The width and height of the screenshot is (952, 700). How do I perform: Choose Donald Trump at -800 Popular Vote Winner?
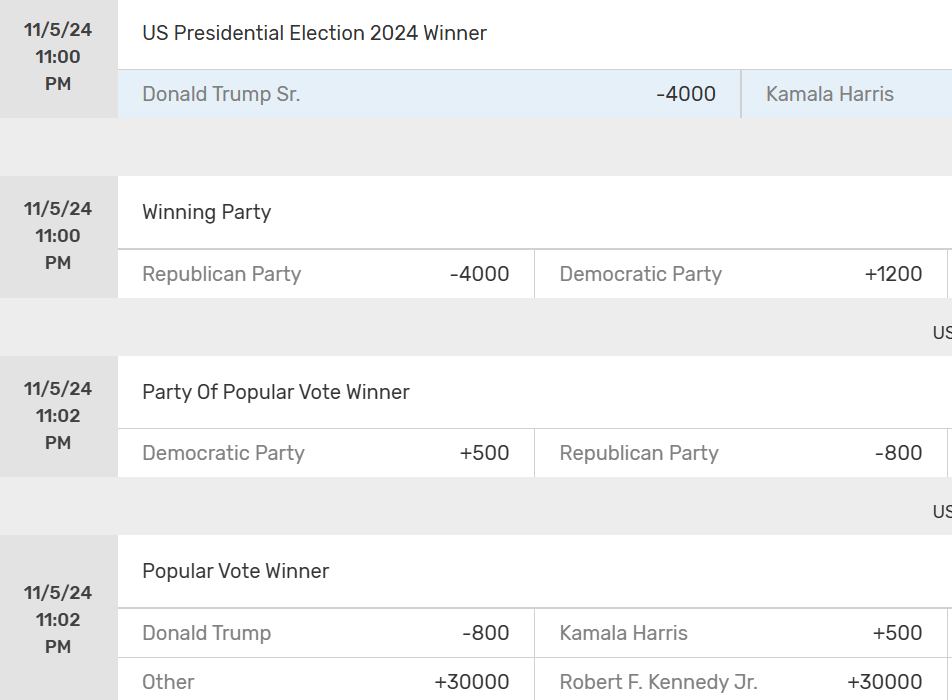(x=326, y=633)
